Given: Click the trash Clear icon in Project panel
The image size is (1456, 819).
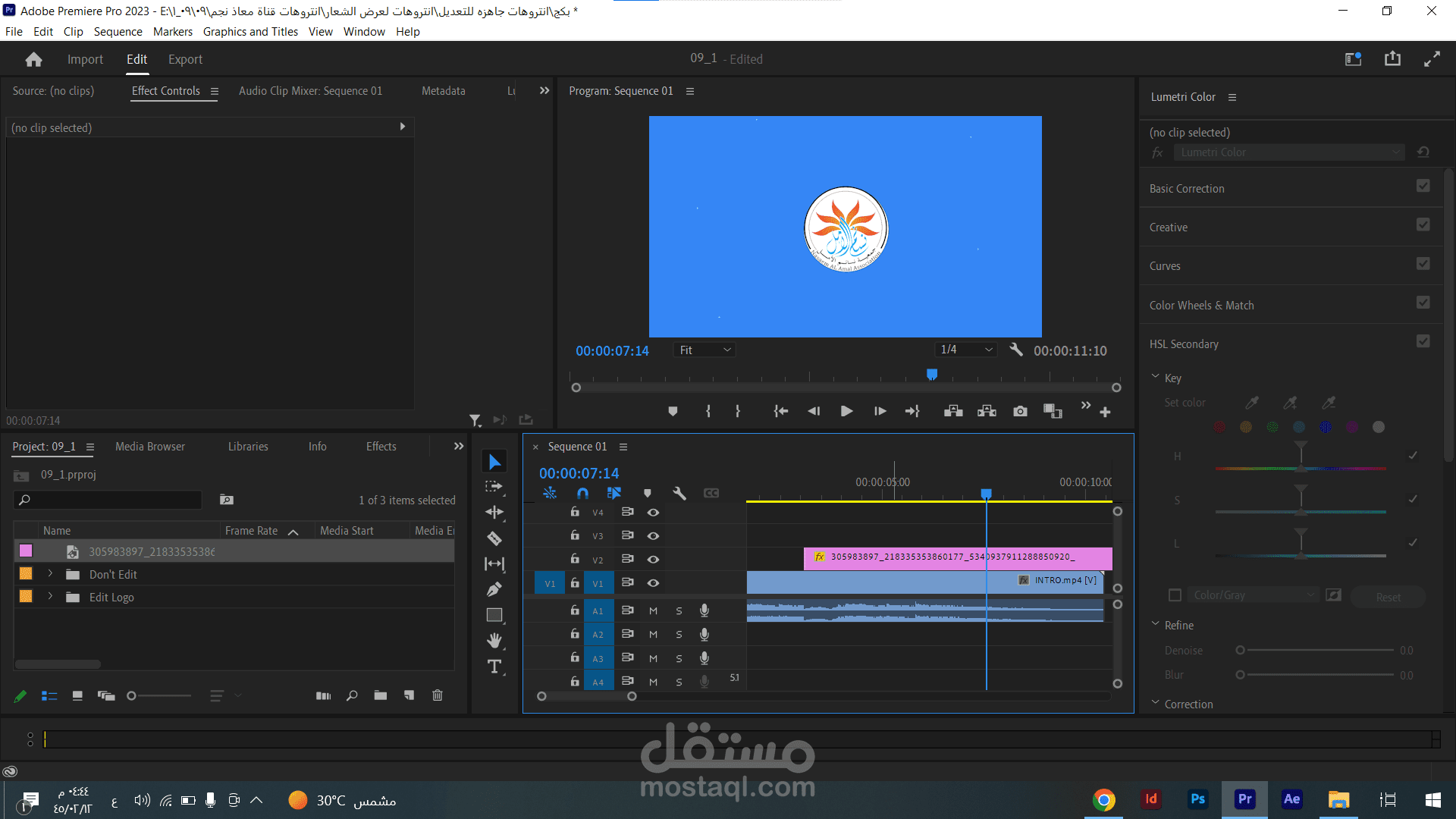Looking at the screenshot, I should [x=438, y=695].
